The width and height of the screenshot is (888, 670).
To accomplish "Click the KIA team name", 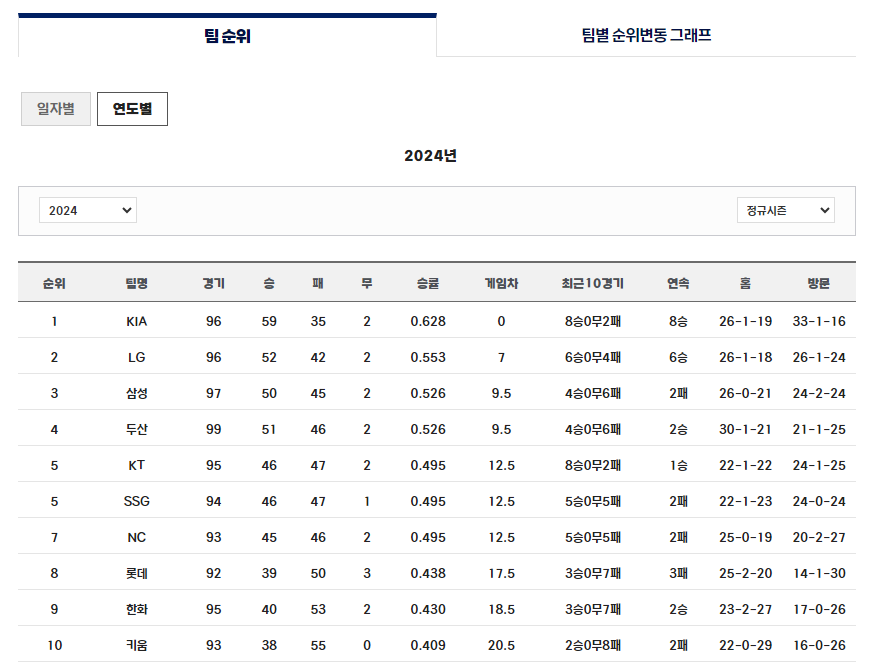I will [x=136, y=321].
